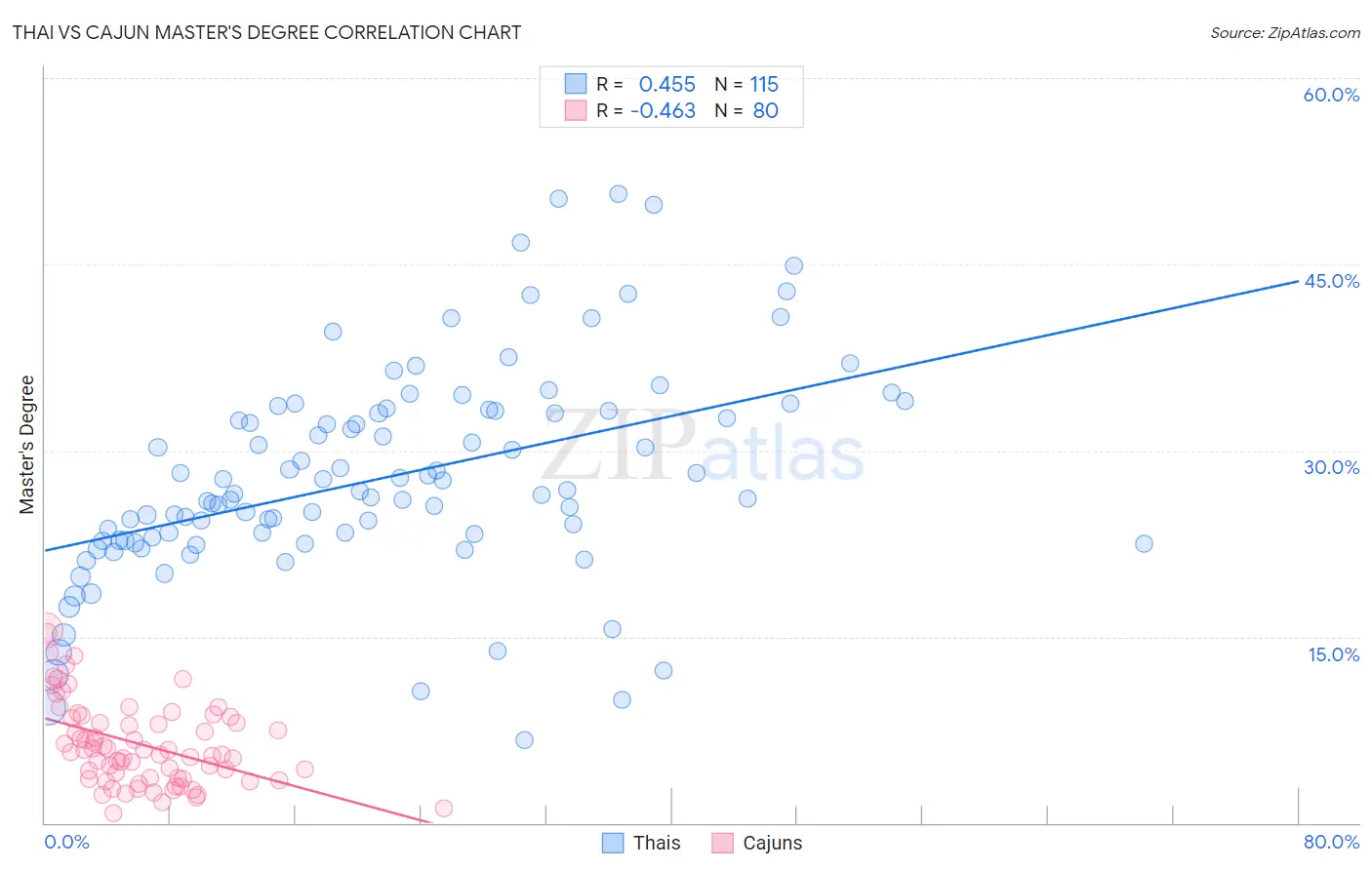Click the ZIPatlas watermark logo
Viewport: 1372px width, 870px height.
point(703,449)
